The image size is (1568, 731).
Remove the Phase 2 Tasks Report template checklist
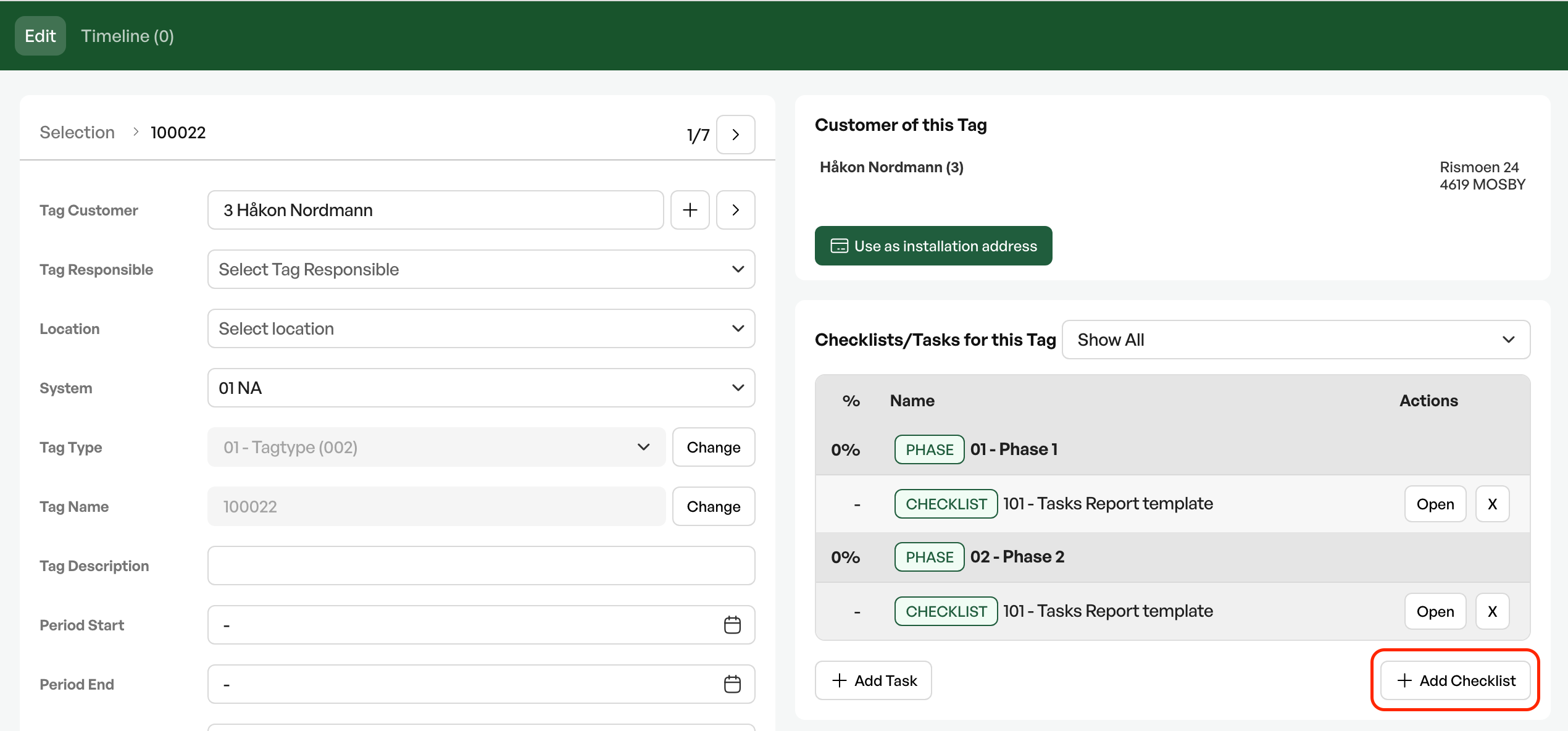1492,611
